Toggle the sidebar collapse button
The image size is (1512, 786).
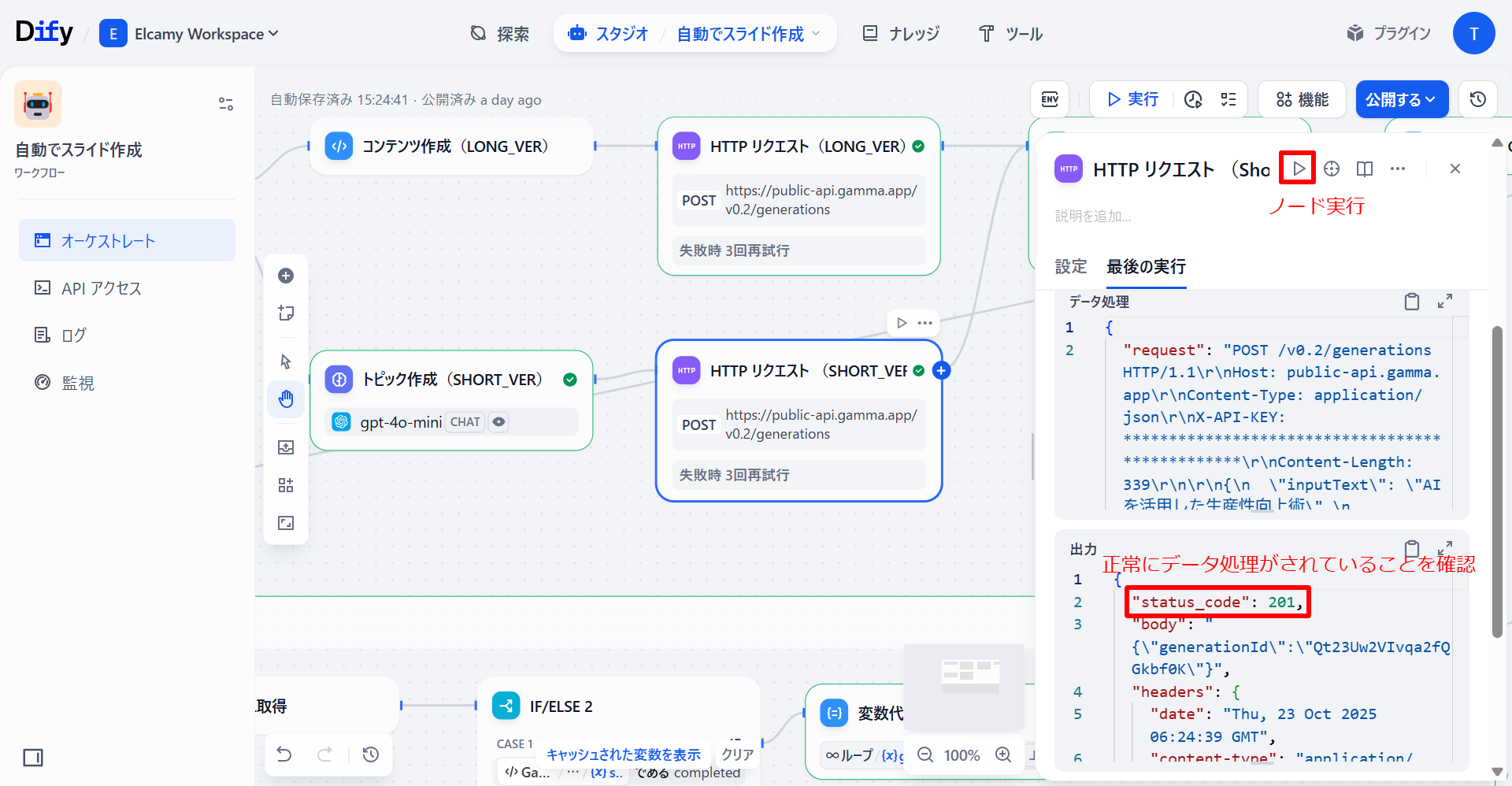click(x=33, y=758)
